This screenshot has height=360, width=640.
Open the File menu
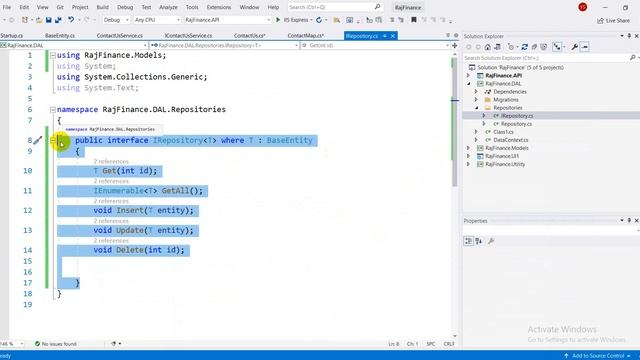(7, 7)
